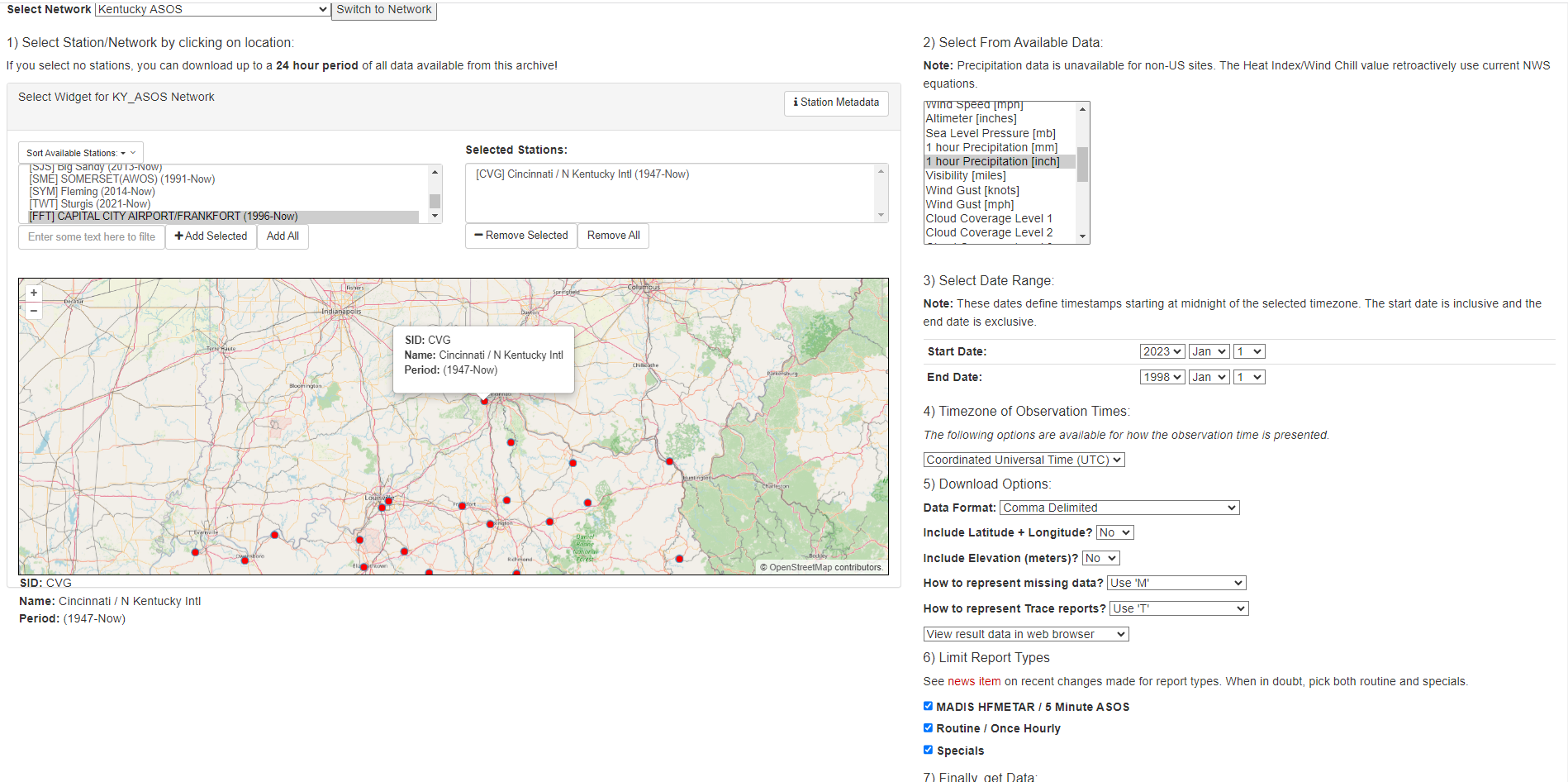
Task: Expand the Data Format dropdown
Action: coord(1119,508)
